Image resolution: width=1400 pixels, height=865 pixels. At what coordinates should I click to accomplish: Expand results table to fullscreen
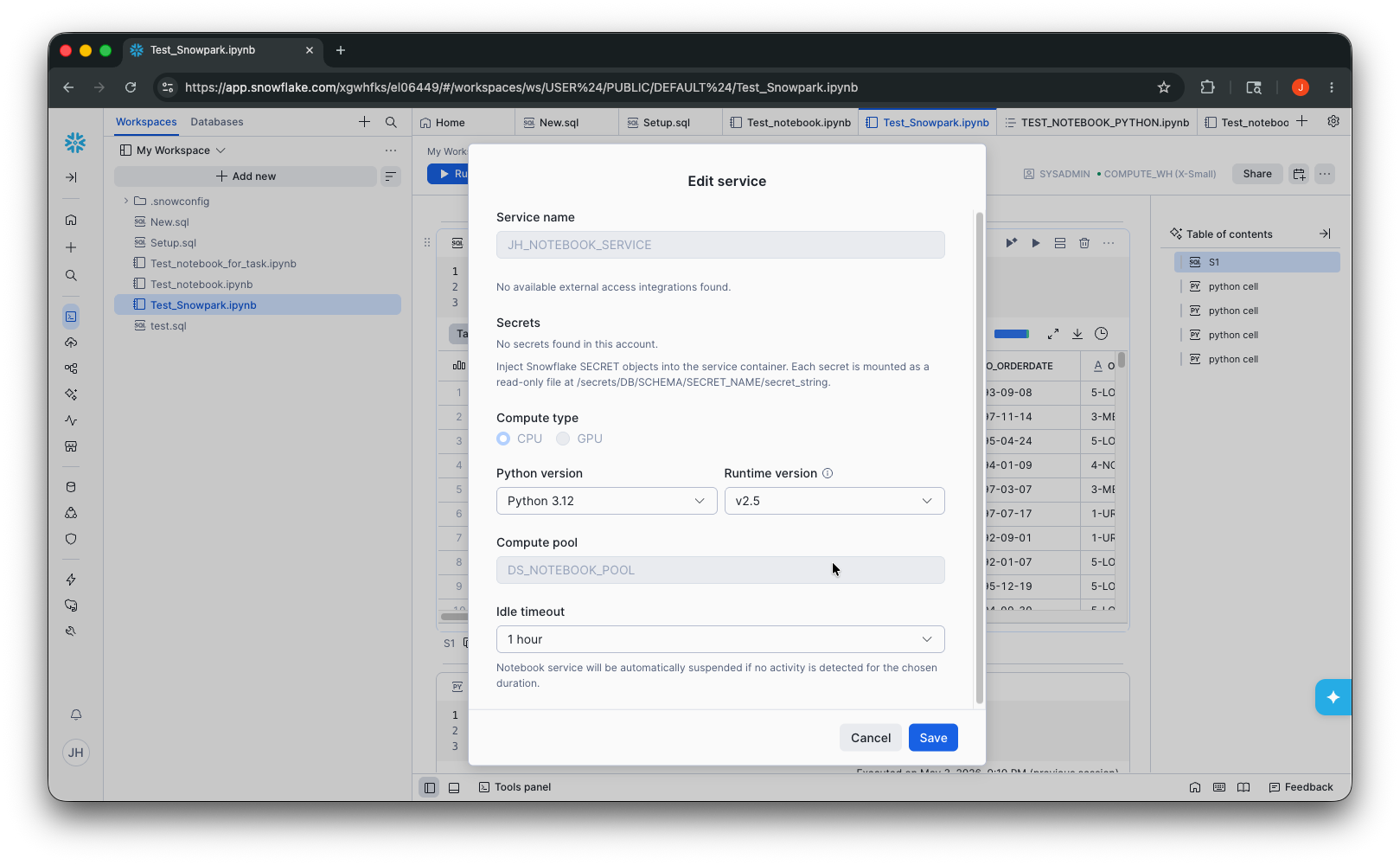pyautogui.click(x=1053, y=334)
